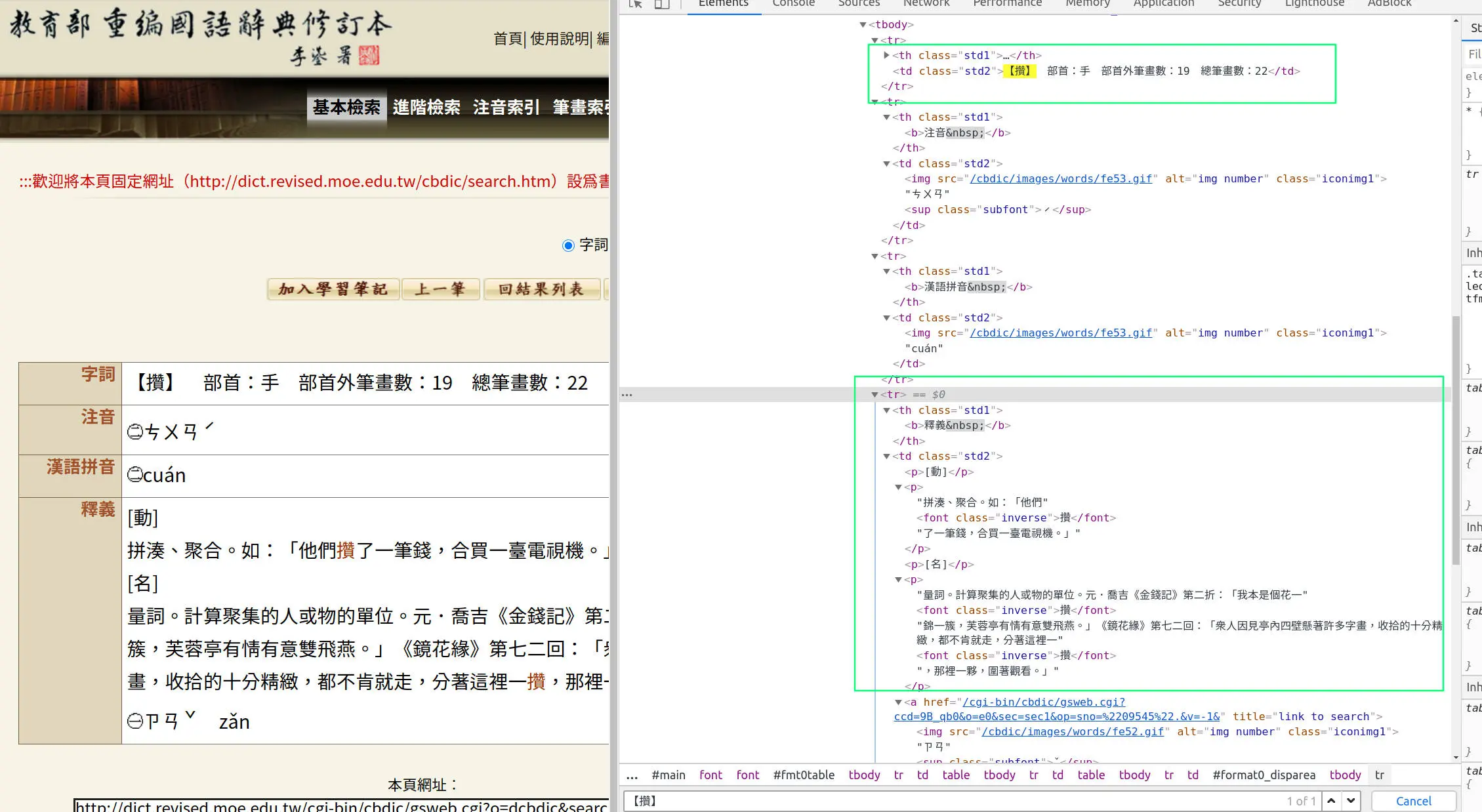Select the 字詞 radio button
The width and height of the screenshot is (1482, 812).
coord(568,245)
